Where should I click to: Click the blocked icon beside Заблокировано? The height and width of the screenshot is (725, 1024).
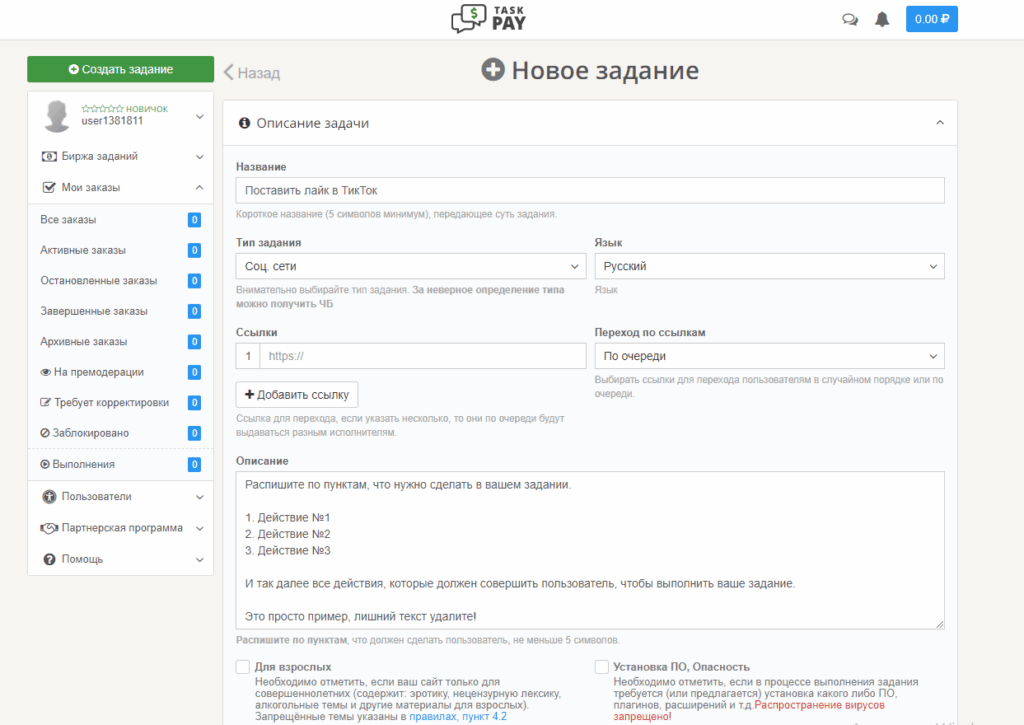click(44, 433)
